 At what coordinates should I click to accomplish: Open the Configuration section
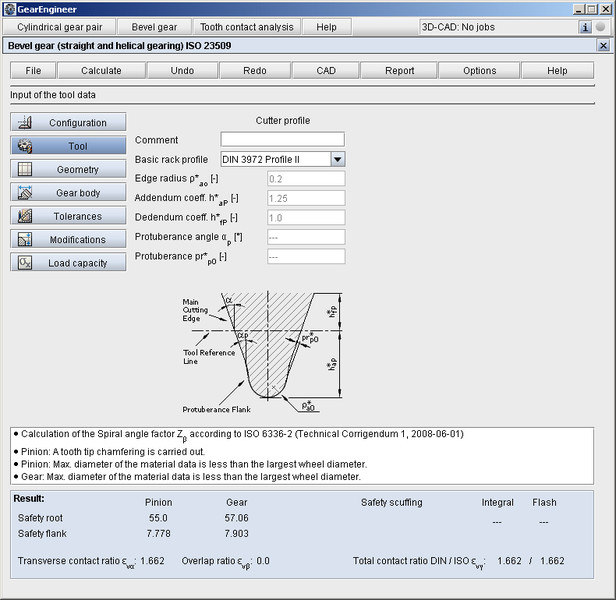click(69, 123)
